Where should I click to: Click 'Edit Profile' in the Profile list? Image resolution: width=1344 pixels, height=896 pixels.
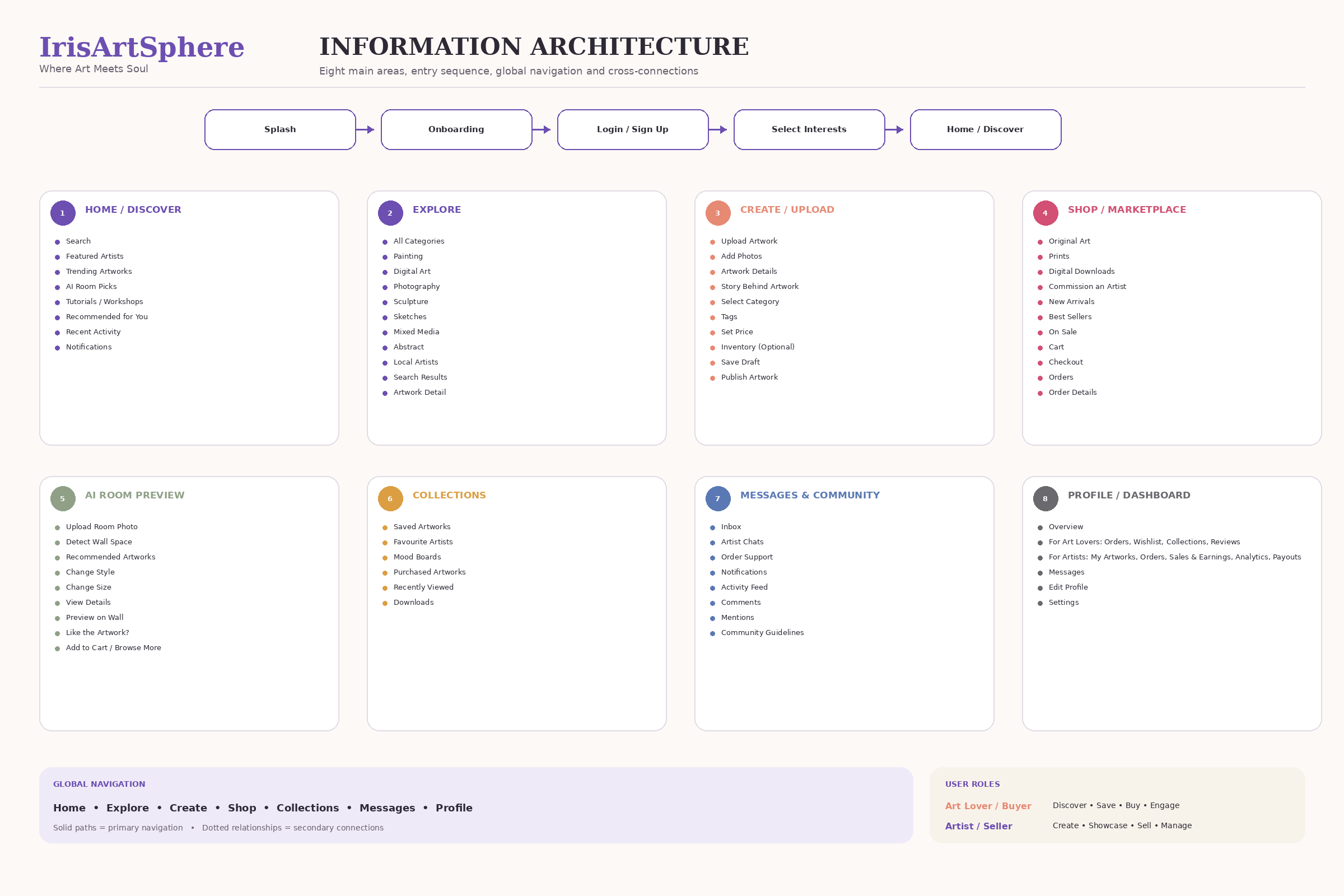point(1068,587)
